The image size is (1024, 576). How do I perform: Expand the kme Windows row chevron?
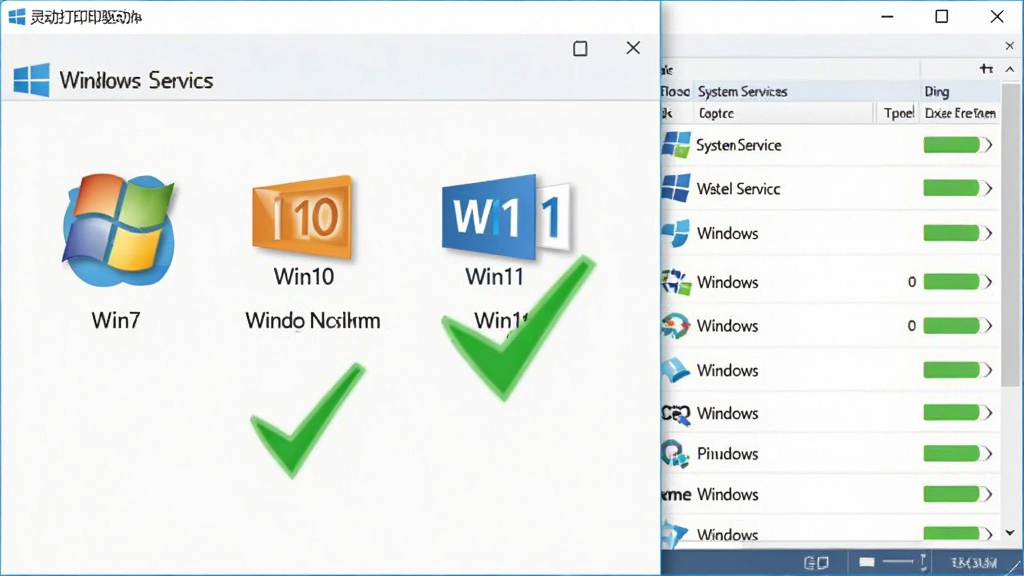point(988,494)
